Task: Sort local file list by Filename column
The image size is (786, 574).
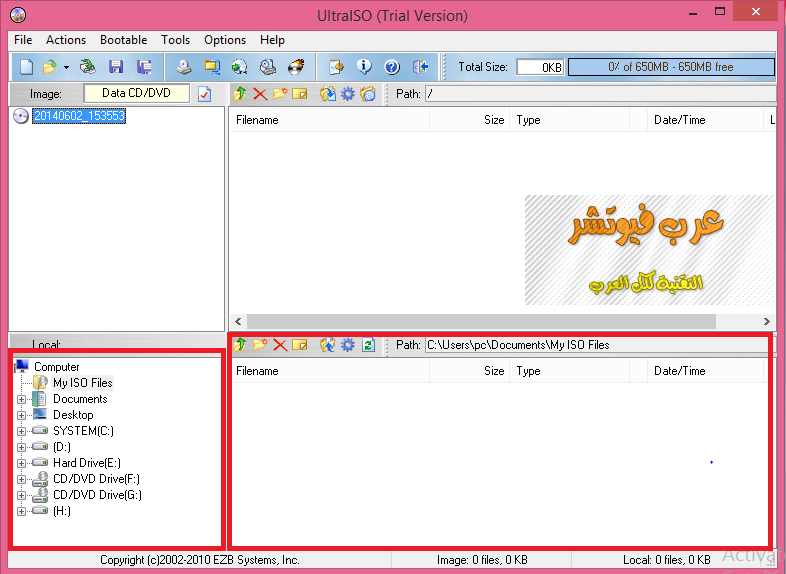Action: click(x=329, y=371)
